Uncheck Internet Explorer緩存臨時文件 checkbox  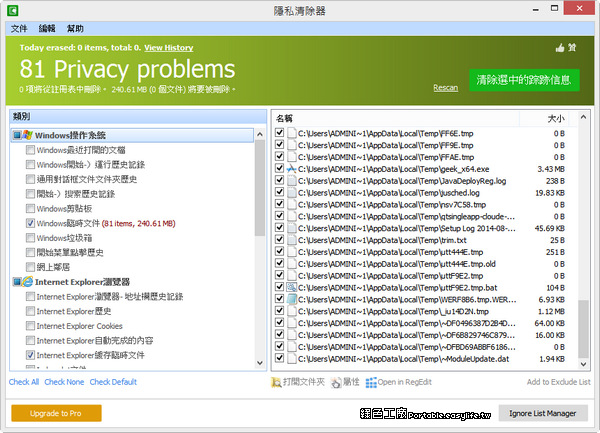(30, 355)
